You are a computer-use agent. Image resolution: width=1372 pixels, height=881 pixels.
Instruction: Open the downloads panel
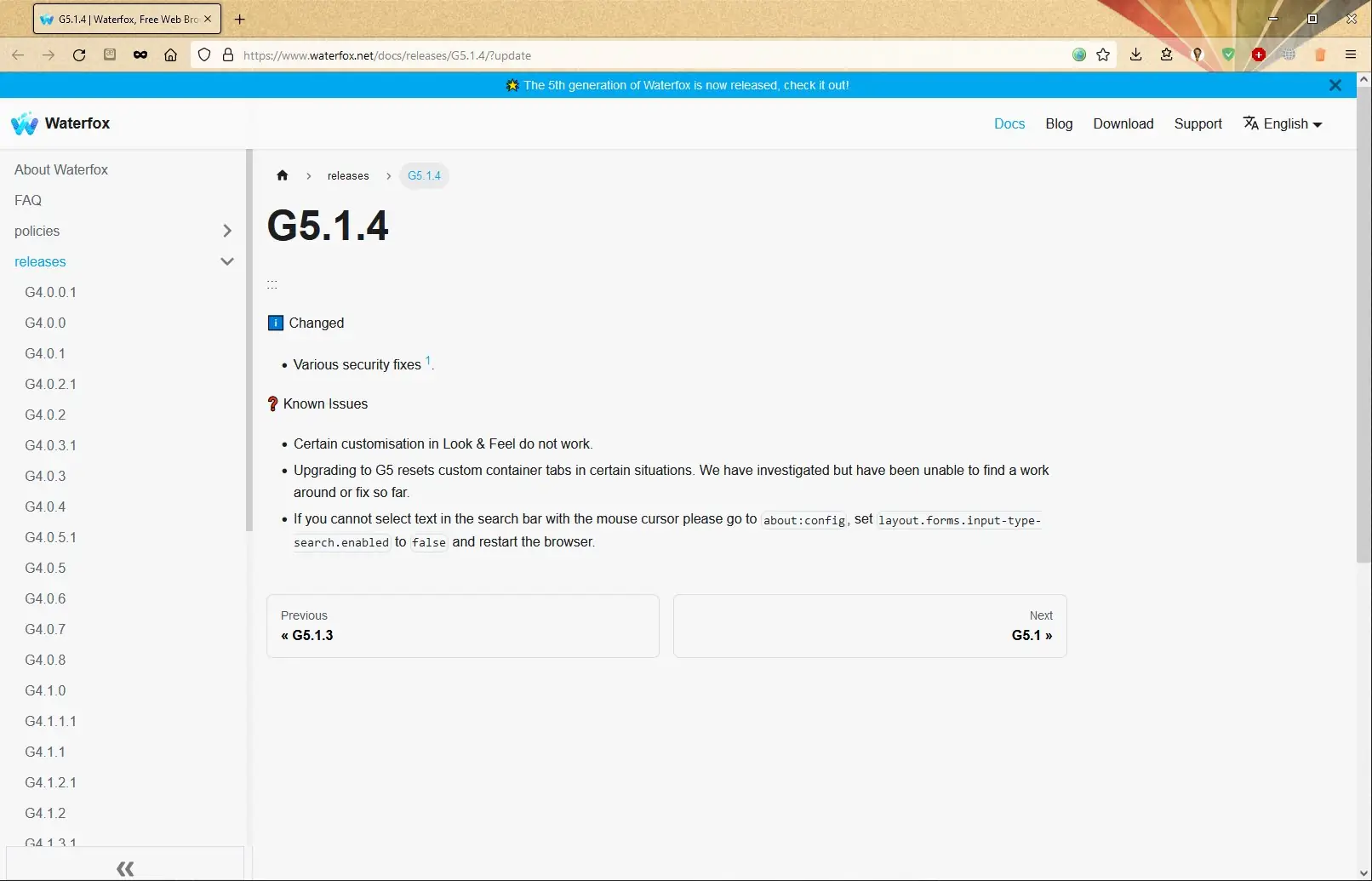coord(1136,55)
